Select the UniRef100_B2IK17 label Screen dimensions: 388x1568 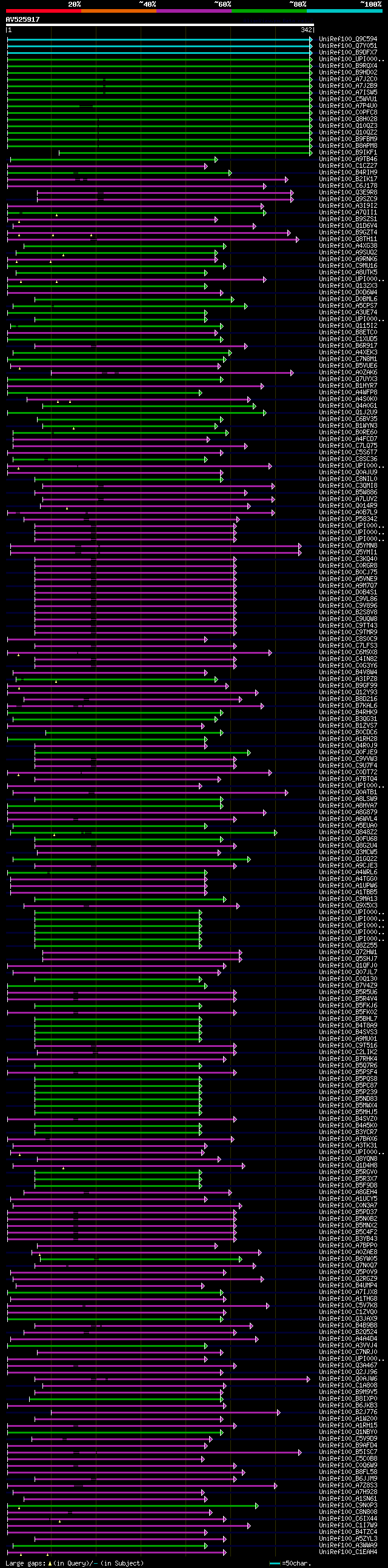coord(348,179)
